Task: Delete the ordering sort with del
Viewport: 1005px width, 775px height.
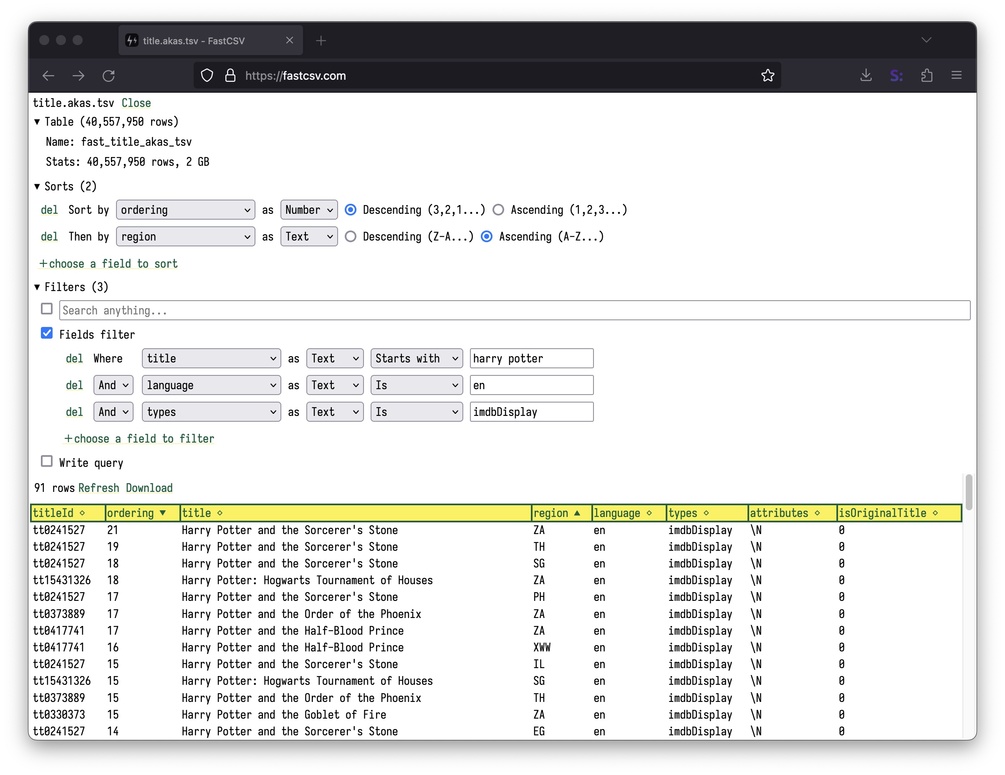Action: pos(49,210)
